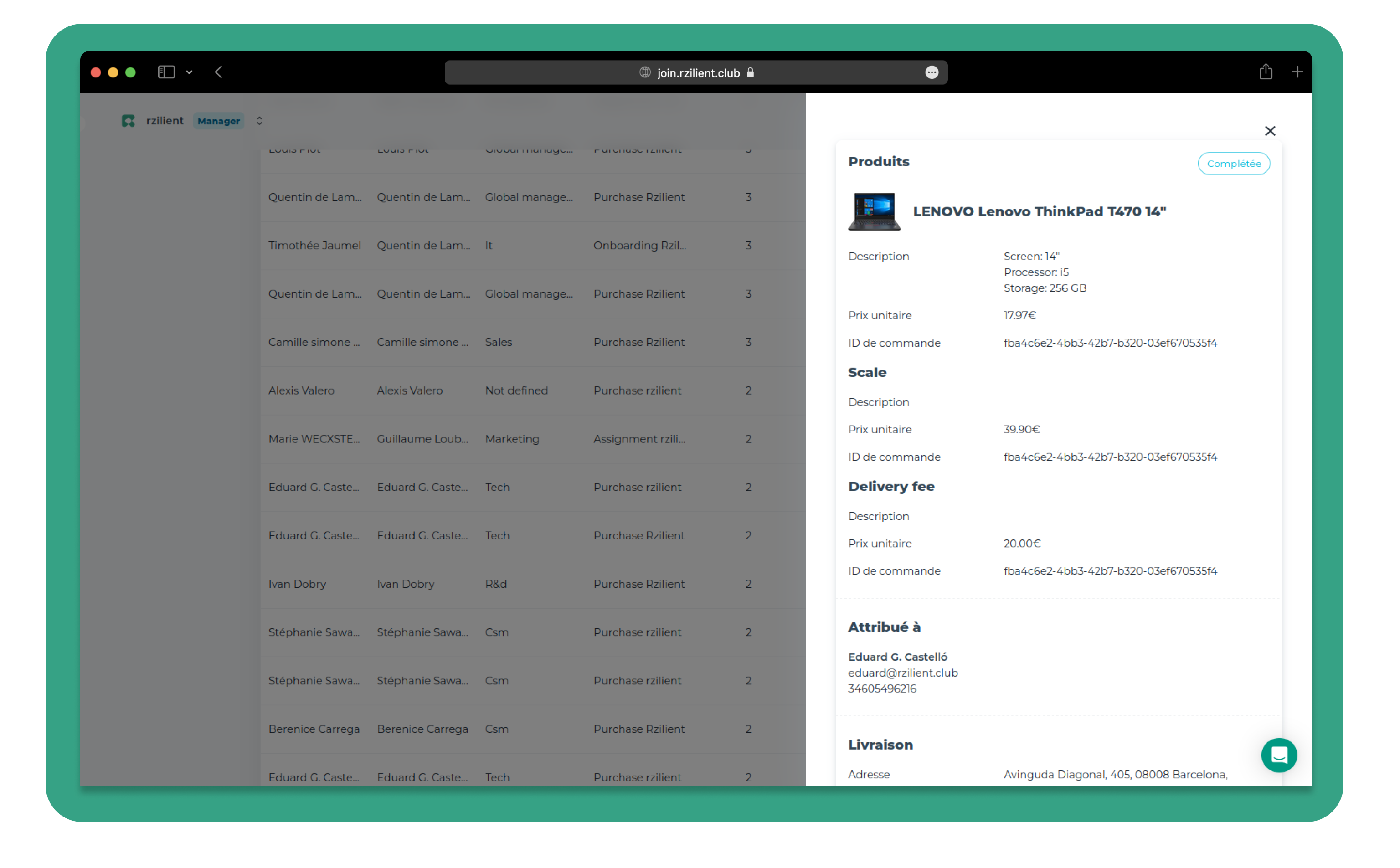1400x868 pixels.
Task: Click the green macOS fullscreen button
Action: 130,72
